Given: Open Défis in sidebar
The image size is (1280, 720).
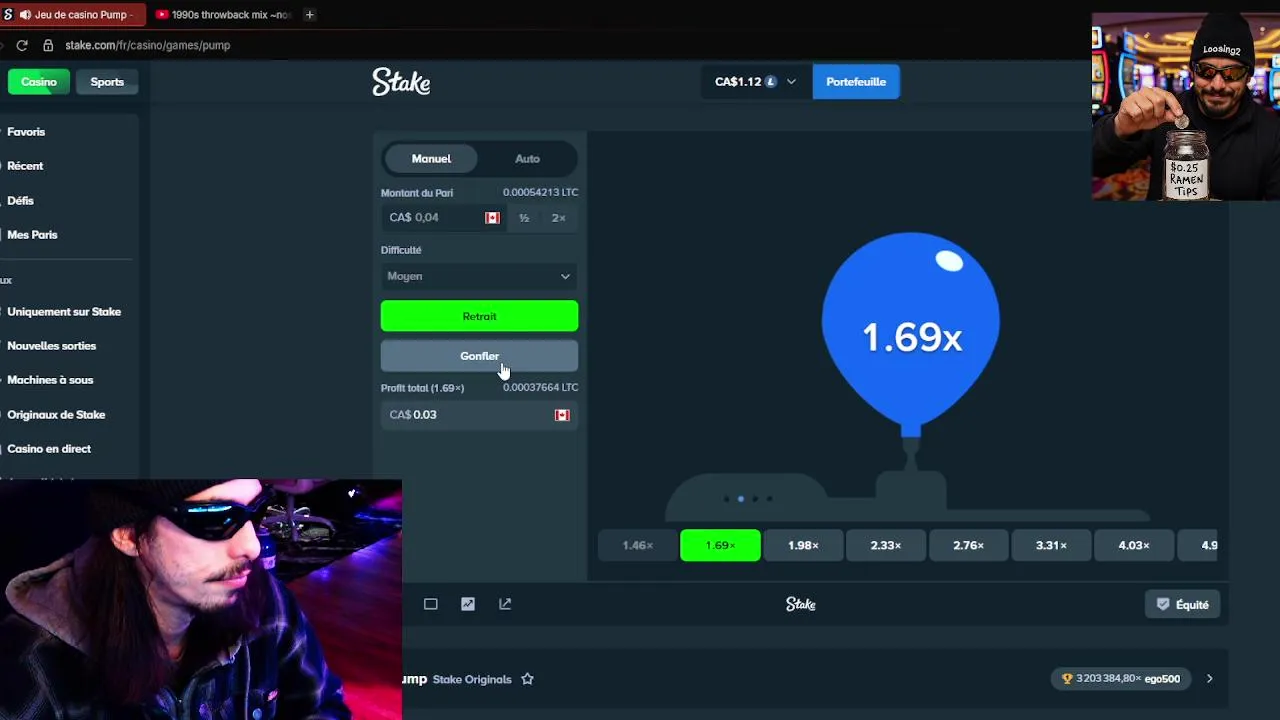Looking at the screenshot, I should tap(20, 201).
